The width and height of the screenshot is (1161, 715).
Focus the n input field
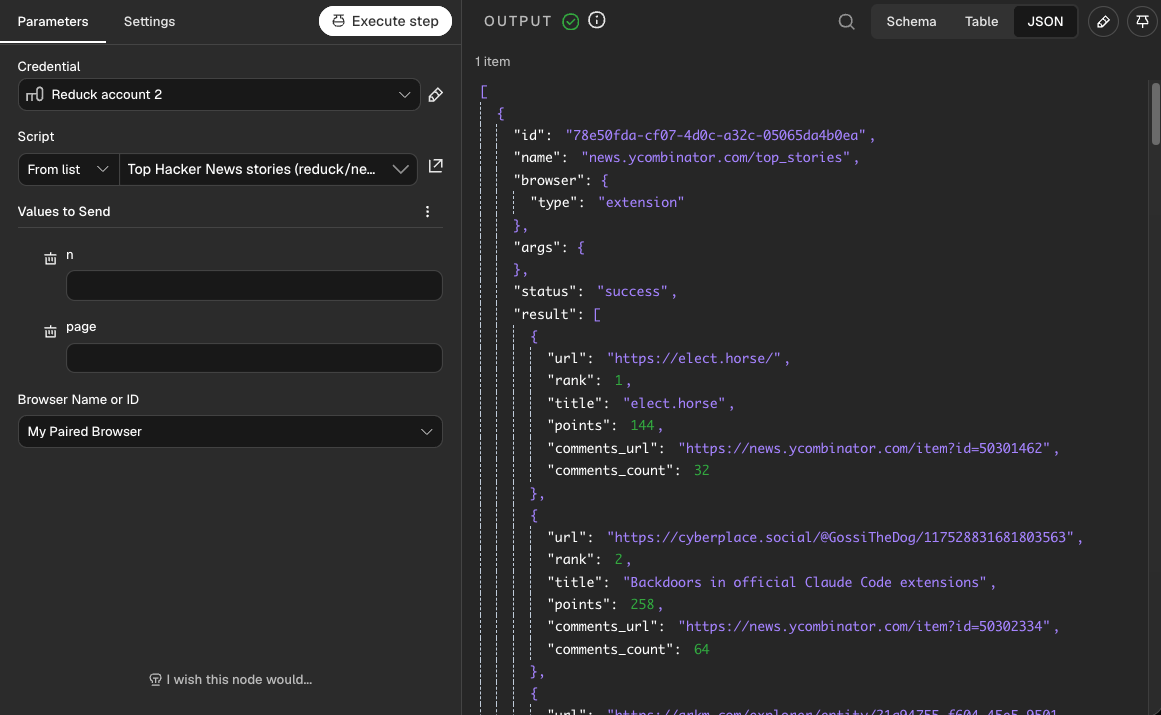click(254, 286)
